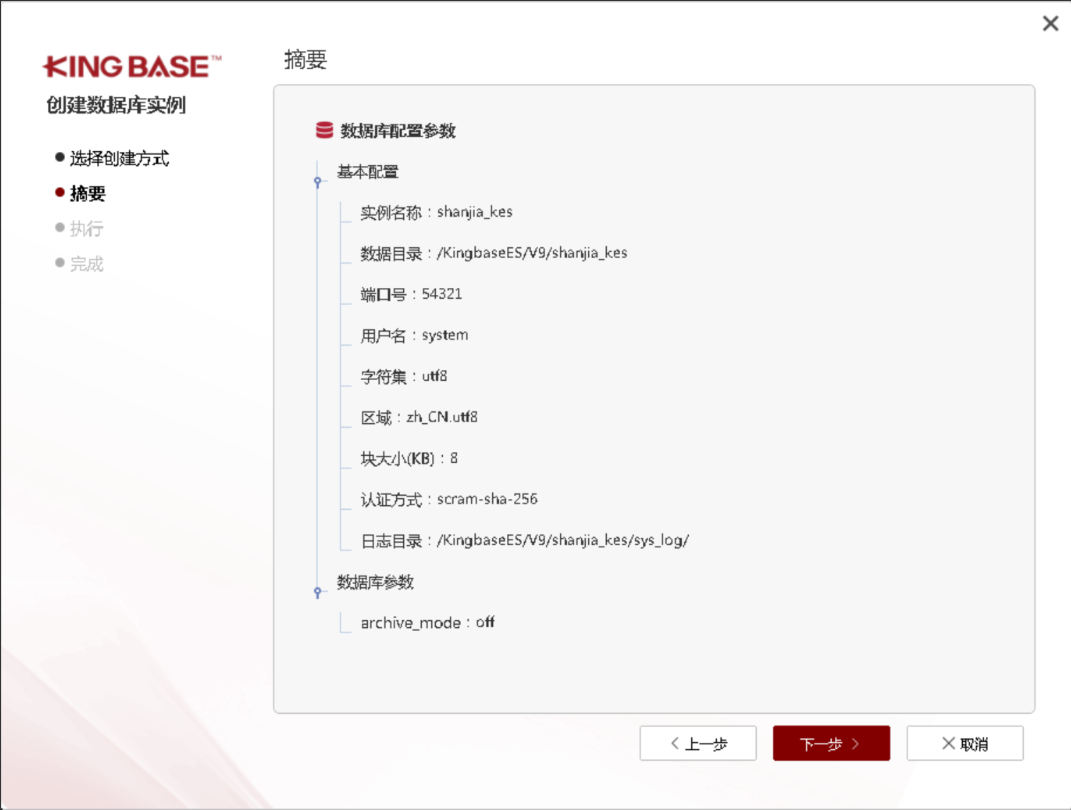Click the red database icon beside 数据库配置参数
Viewport: 1071px width, 810px height.
point(324,130)
